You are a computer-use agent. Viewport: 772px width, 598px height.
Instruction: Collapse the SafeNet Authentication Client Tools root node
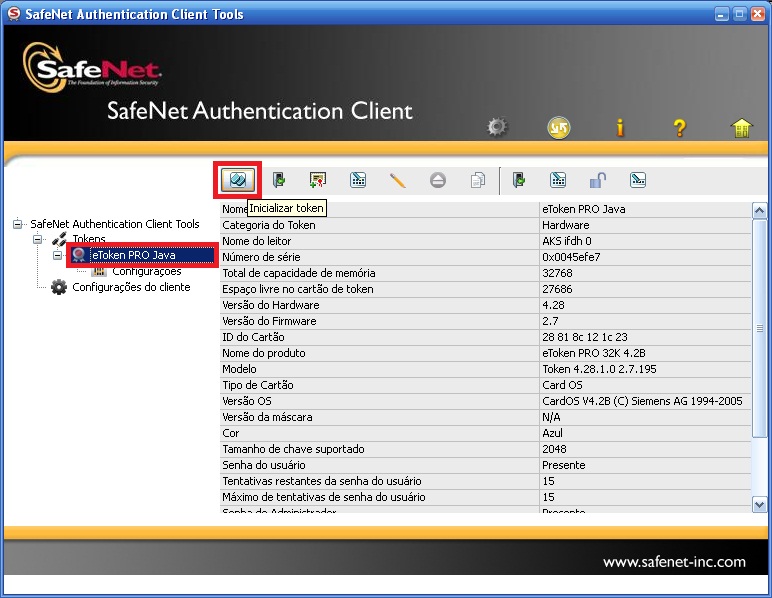pos(18,224)
